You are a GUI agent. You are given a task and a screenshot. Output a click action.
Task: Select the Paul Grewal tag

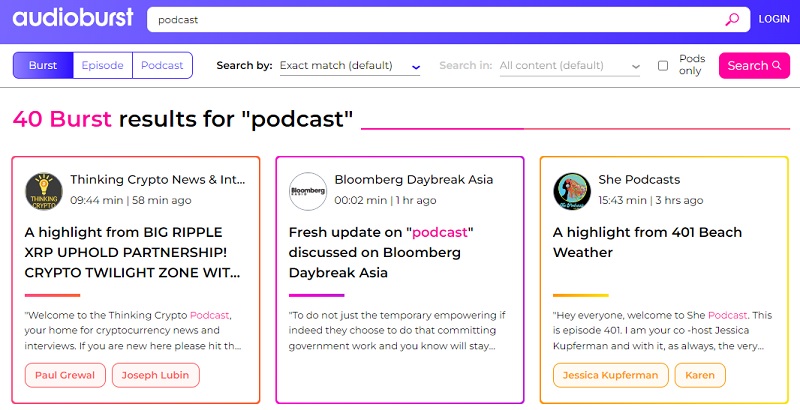pos(65,375)
